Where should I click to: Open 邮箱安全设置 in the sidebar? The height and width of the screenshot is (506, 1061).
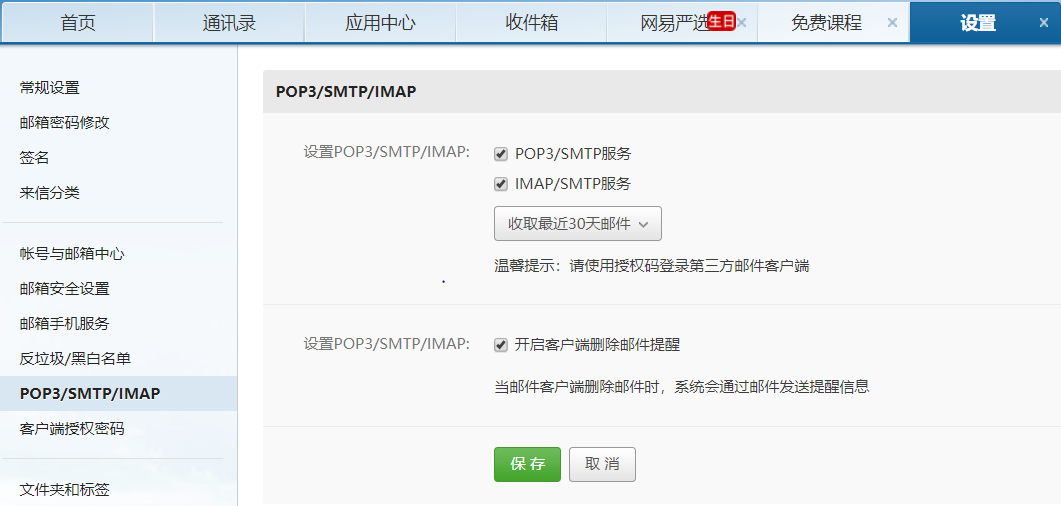point(65,290)
